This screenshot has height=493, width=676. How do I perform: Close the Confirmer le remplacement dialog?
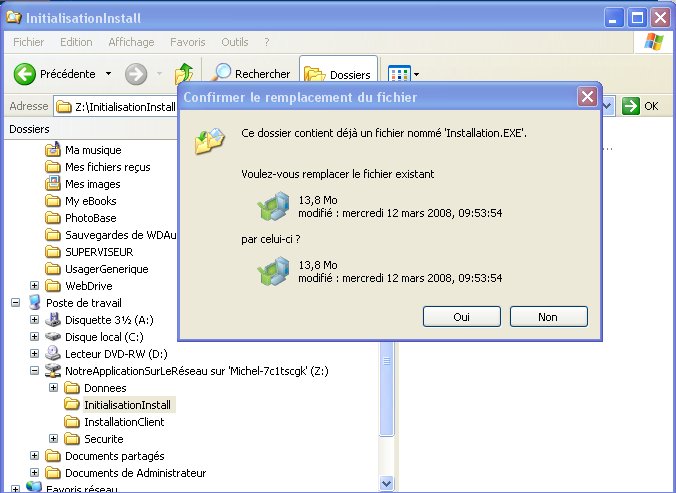tap(587, 97)
